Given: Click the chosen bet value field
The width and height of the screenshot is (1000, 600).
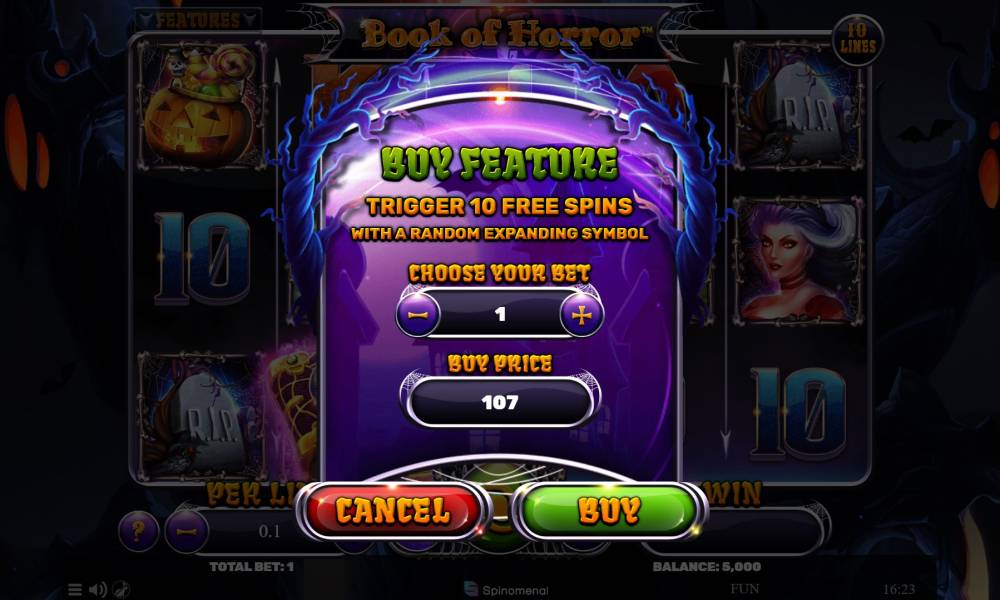Looking at the screenshot, I should pos(500,314).
